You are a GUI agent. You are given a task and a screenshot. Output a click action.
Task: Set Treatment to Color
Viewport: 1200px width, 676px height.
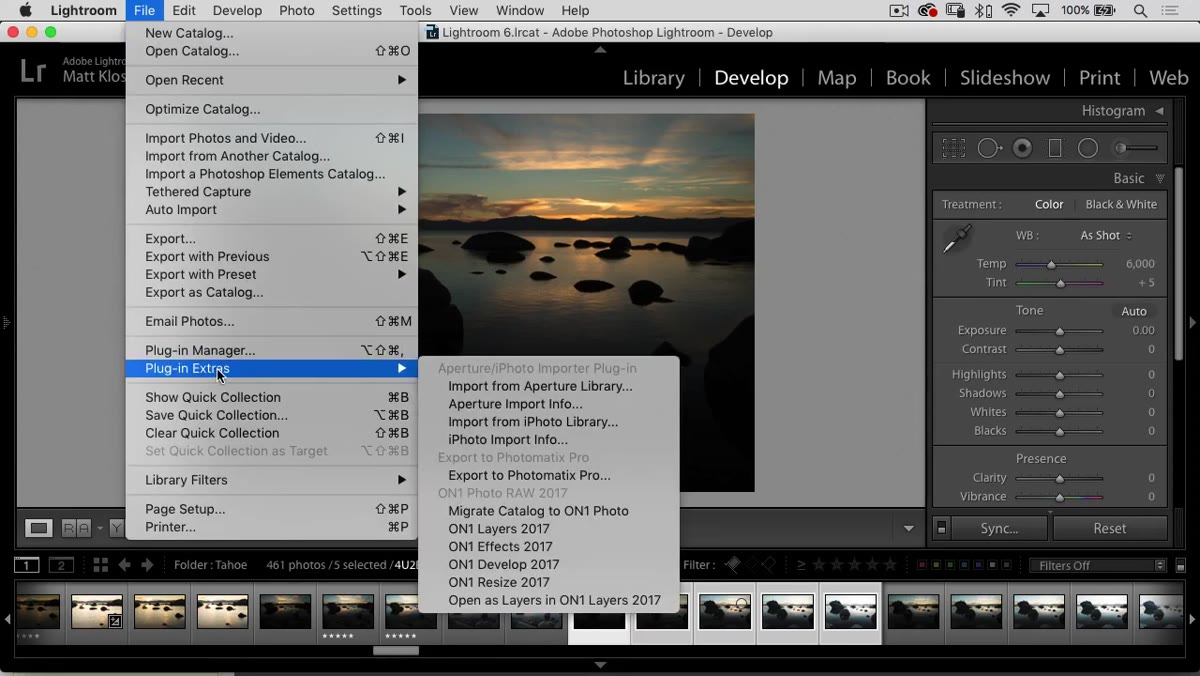coord(1049,204)
